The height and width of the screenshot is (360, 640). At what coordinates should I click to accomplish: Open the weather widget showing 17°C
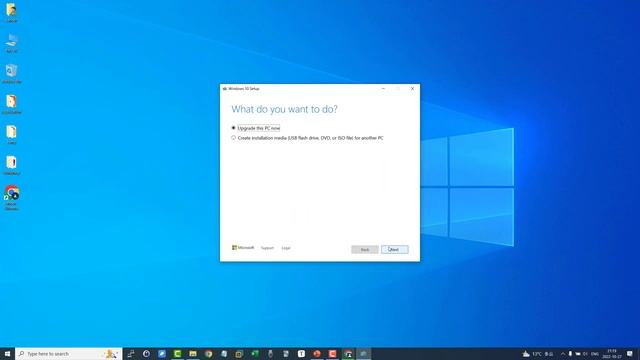point(538,354)
